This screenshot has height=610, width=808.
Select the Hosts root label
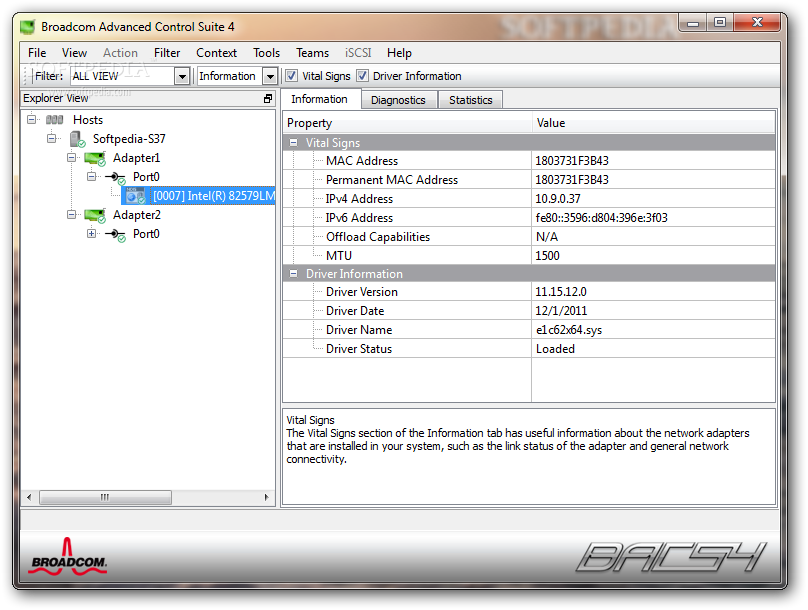coord(88,120)
